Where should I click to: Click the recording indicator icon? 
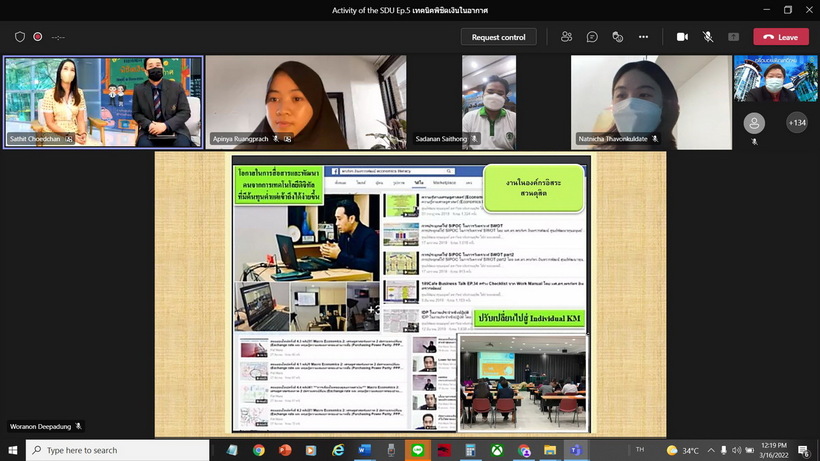coord(38,37)
